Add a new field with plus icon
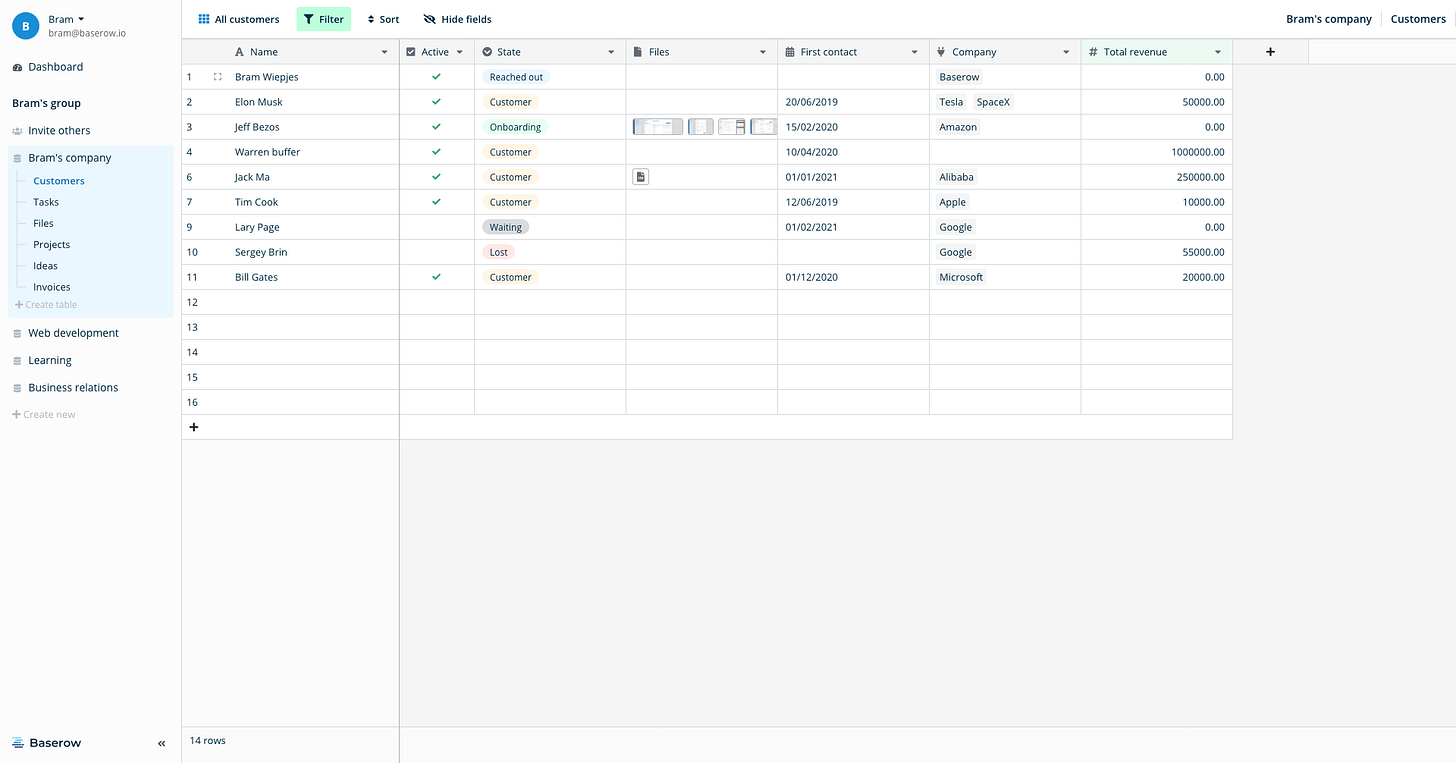Viewport: 1456px width, 763px height. [1270, 52]
